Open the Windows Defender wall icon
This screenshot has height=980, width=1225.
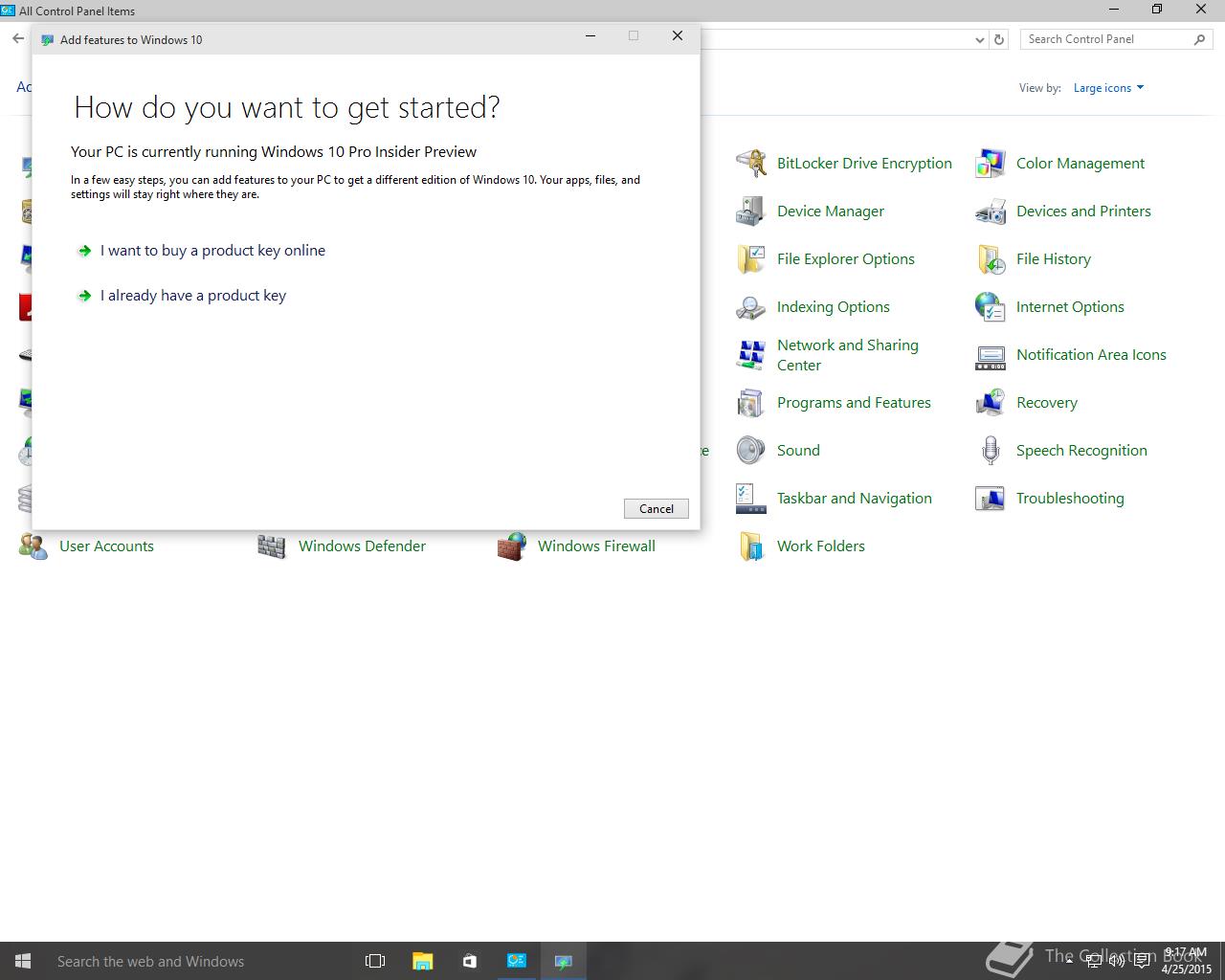tap(273, 546)
